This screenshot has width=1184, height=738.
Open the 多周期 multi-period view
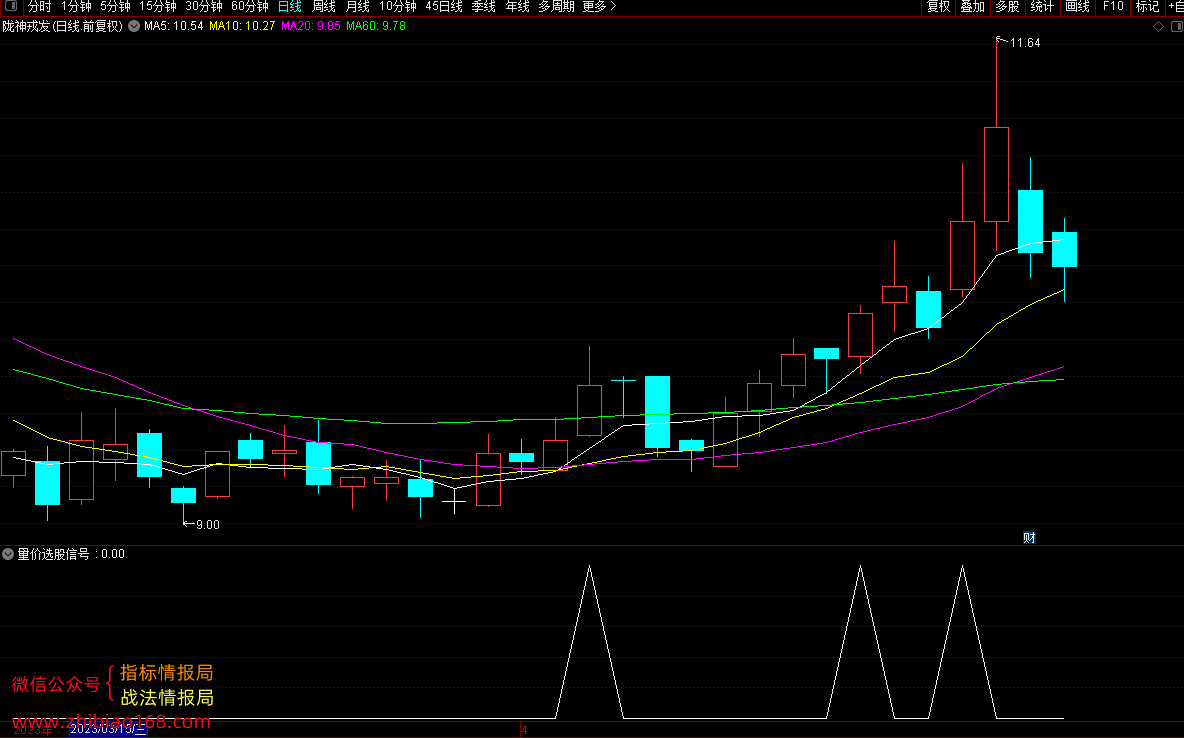click(x=557, y=7)
